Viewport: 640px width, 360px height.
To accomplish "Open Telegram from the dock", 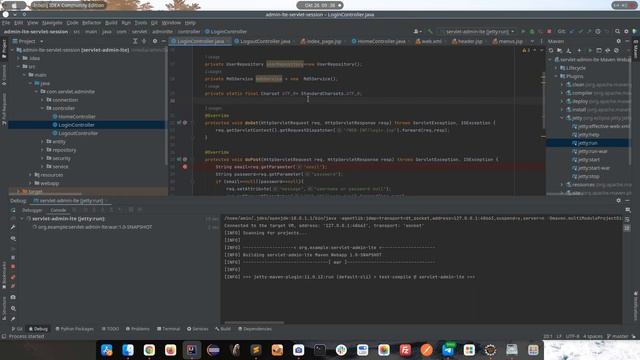I will 448,350.
